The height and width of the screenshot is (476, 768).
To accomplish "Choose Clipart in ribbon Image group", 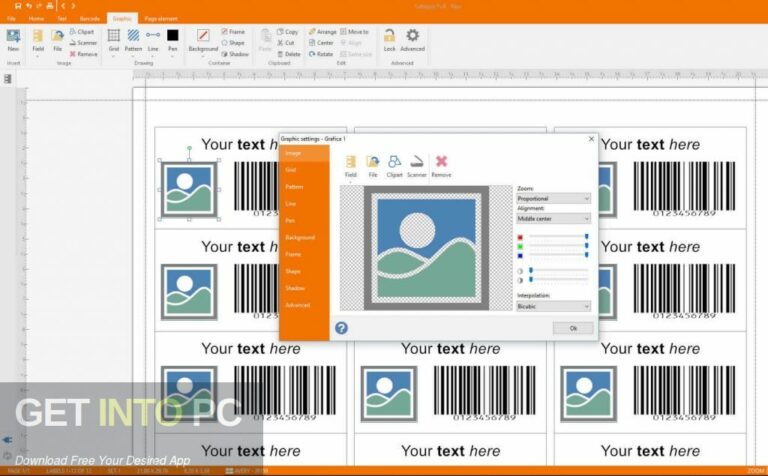I will click(81, 32).
